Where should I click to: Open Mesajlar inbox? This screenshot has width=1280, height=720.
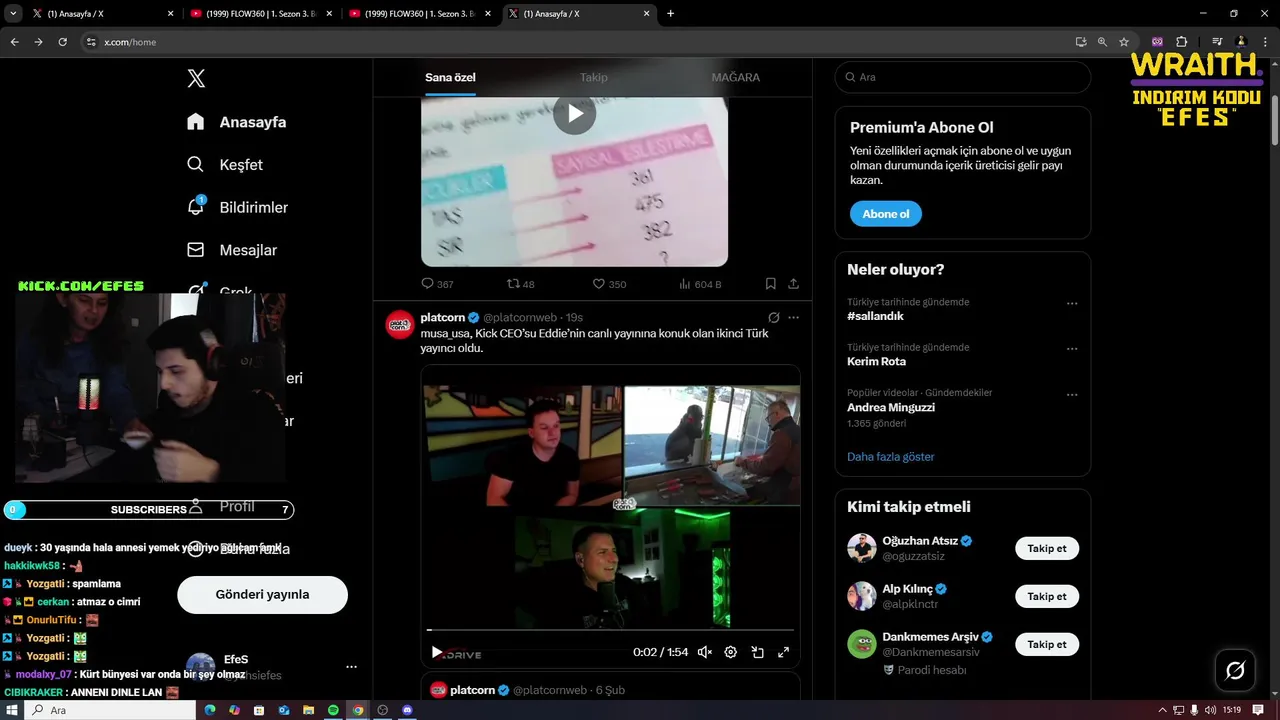pos(232,250)
